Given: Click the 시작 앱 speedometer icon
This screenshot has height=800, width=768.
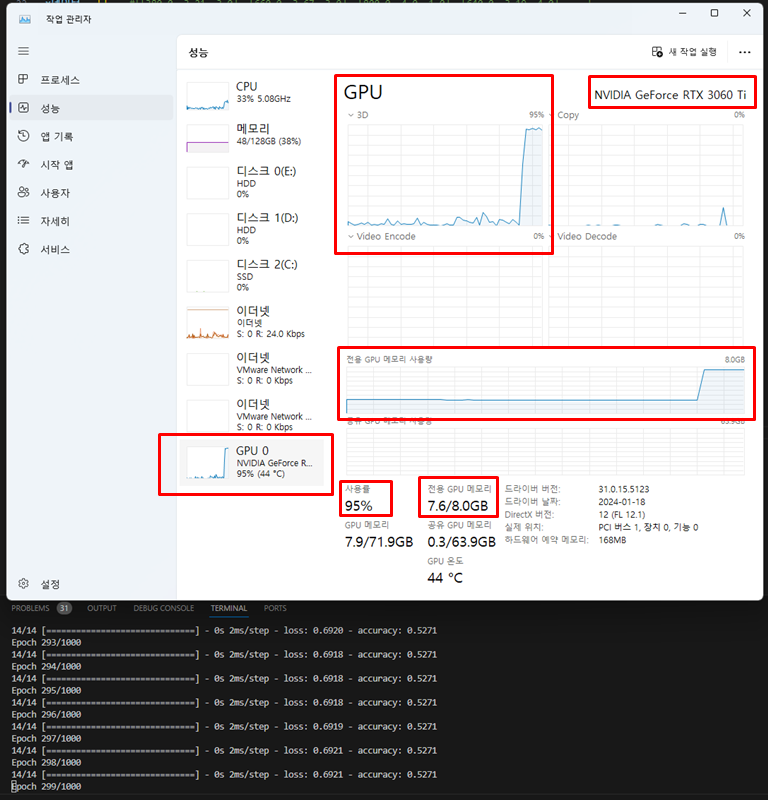Looking at the screenshot, I should tap(23, 164).
